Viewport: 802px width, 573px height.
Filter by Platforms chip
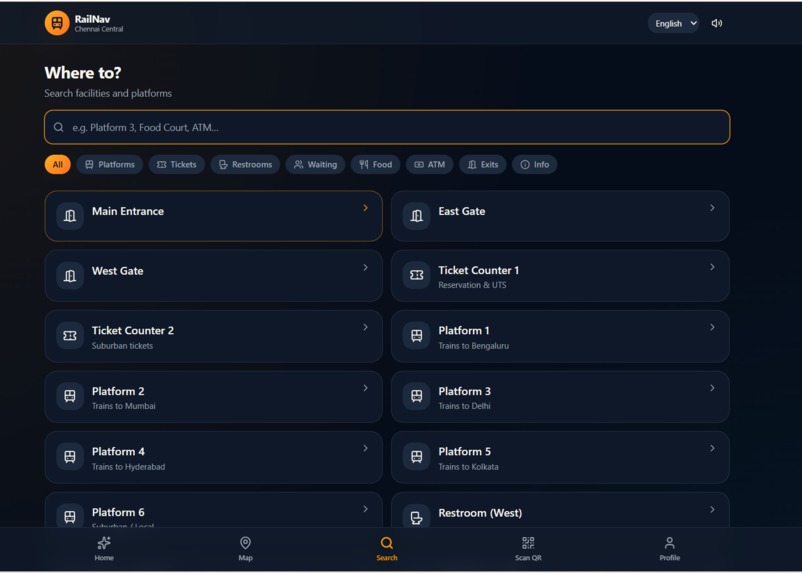109,164
